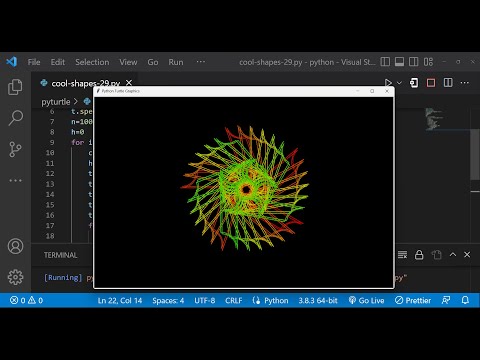Viewport: 480px width, 360px height.
Task: Click the VS Code logo icon
Action: (12, 62)
